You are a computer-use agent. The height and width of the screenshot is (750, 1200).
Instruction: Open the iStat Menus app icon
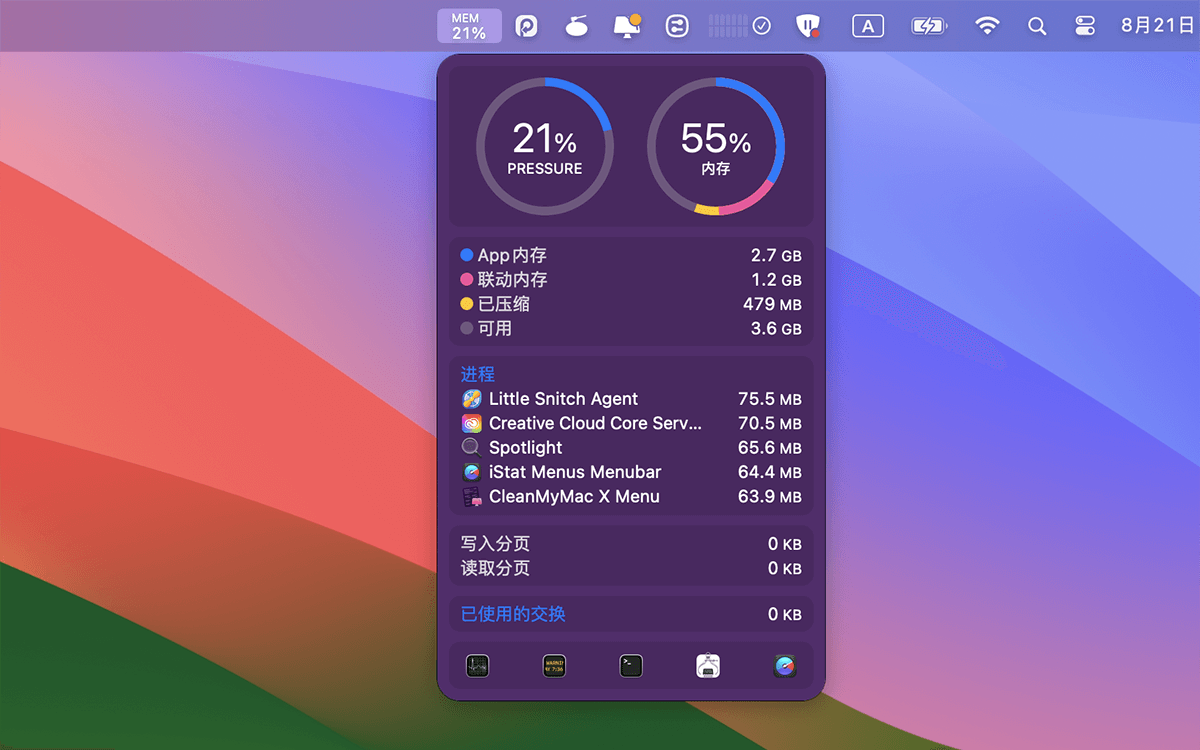[x=785, y=666]
